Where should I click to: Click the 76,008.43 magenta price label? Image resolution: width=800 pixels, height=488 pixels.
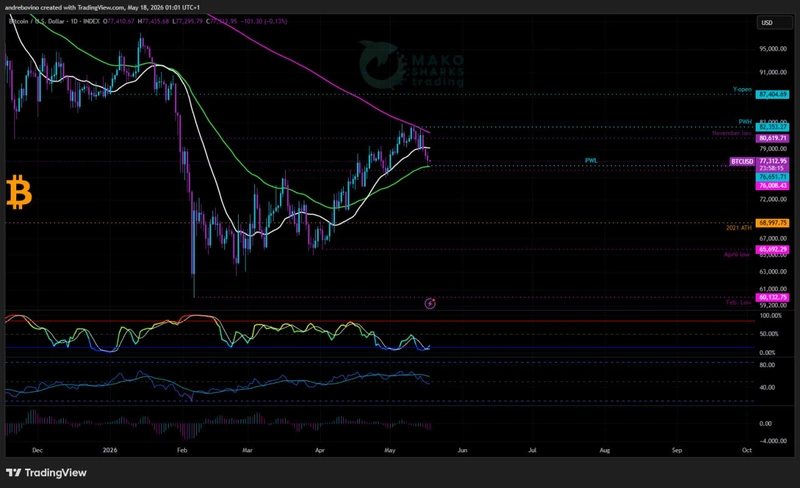click(x=773, y=186)
